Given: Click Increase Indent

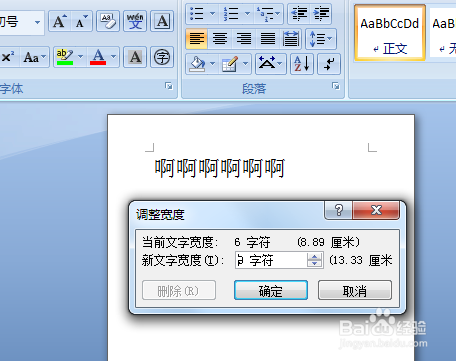Looking at the screenshot, I should (321, 14).
